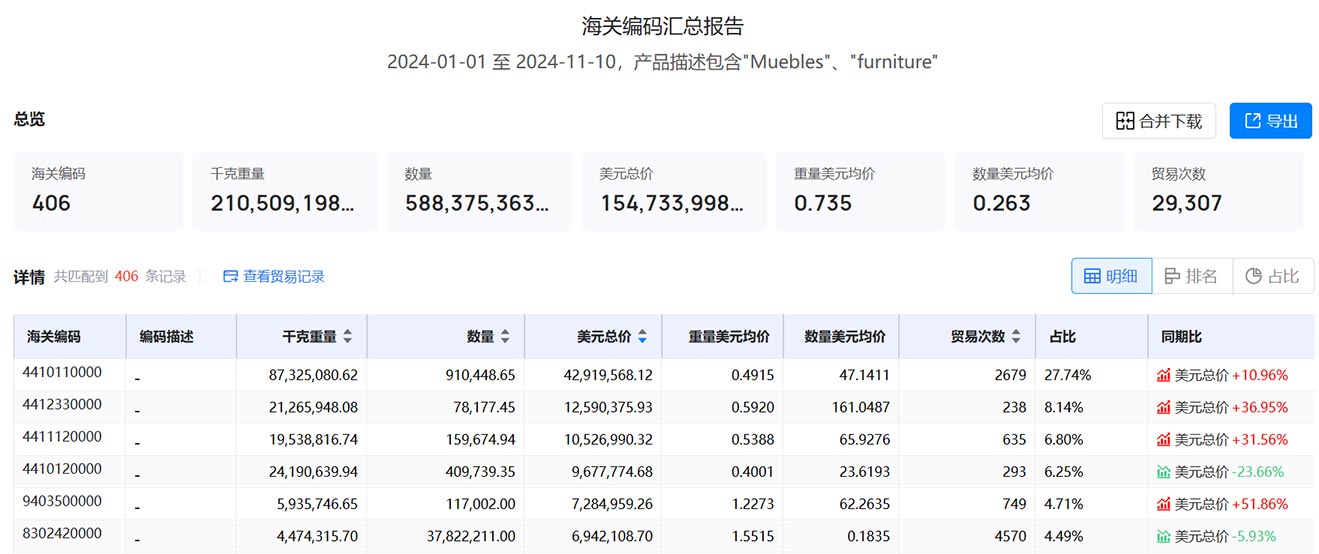Click trend icon in row 4410110000
The width and height of the screenshot is (1319, 554).
click(1163, 375)
